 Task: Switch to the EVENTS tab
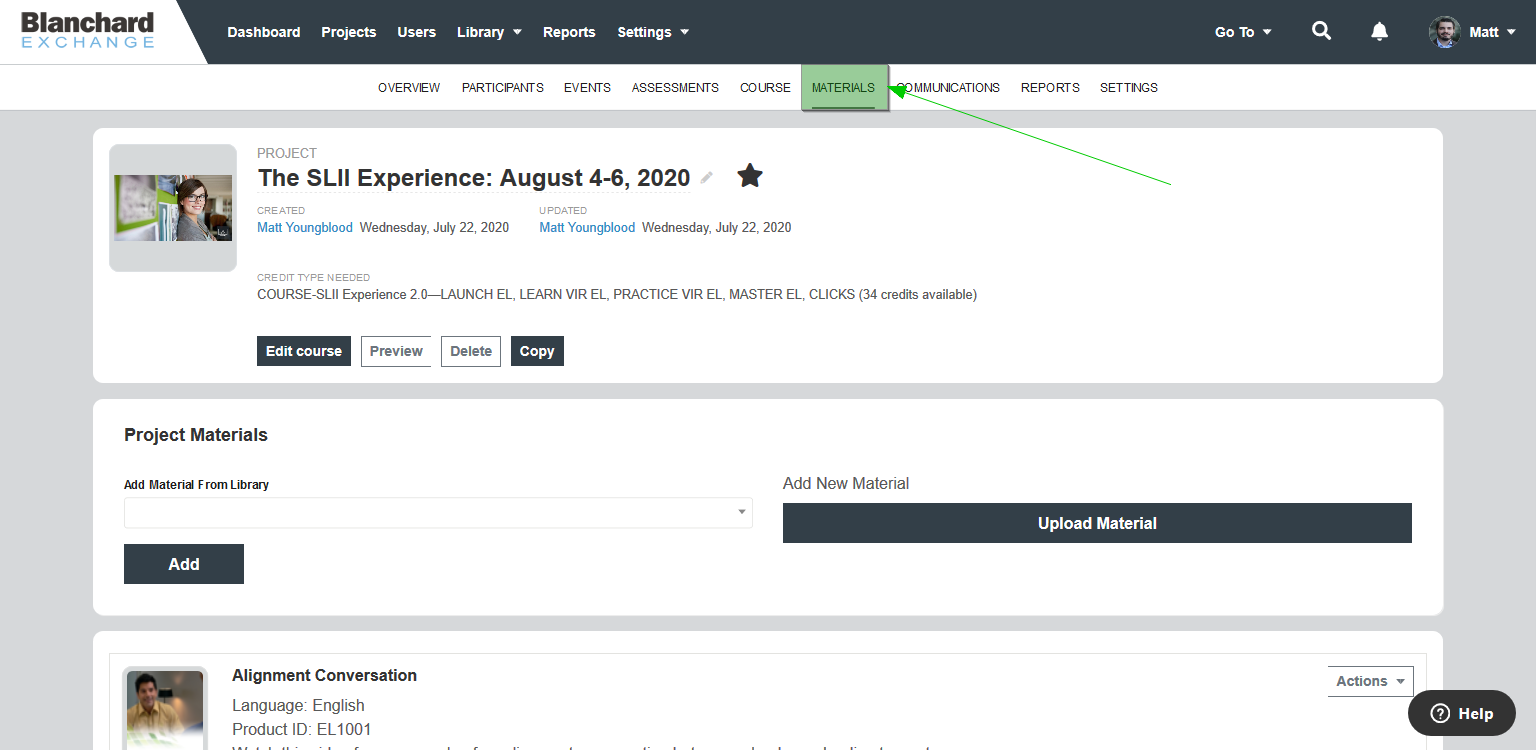pos(587,88)
